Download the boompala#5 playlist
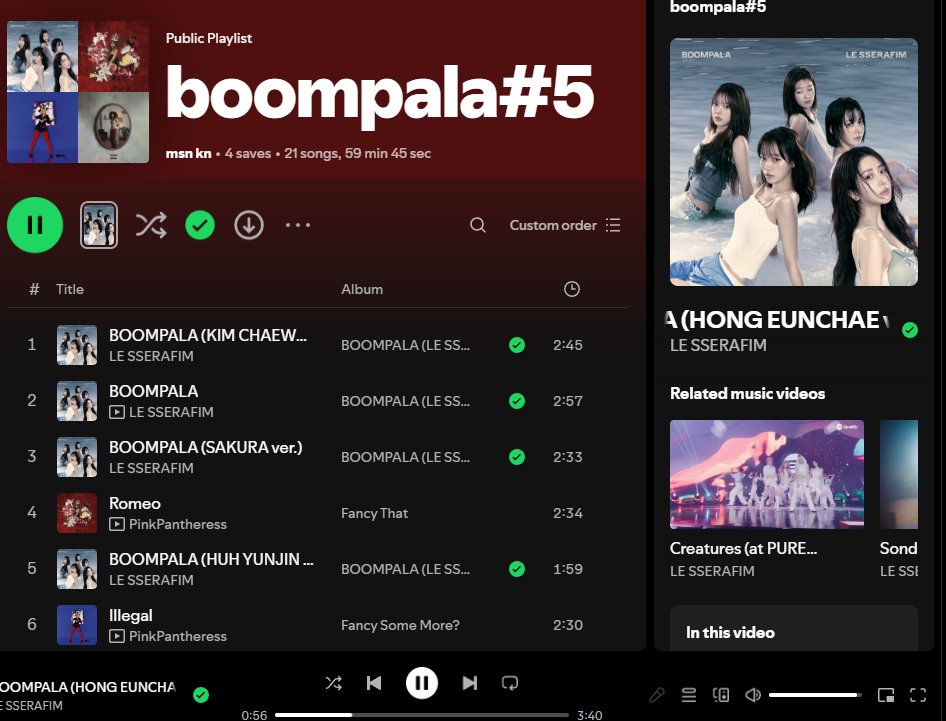The image size is (946, 721). (249, 225)
